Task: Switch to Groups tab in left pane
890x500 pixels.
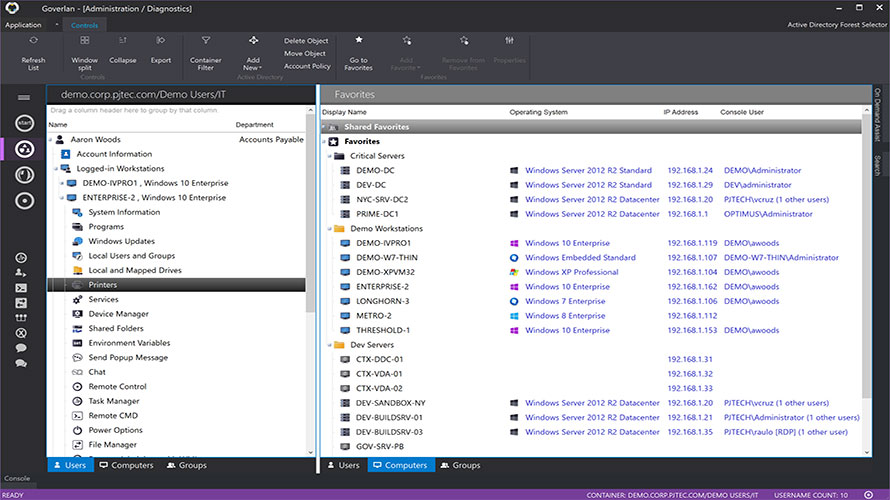Action: [184, 465]
